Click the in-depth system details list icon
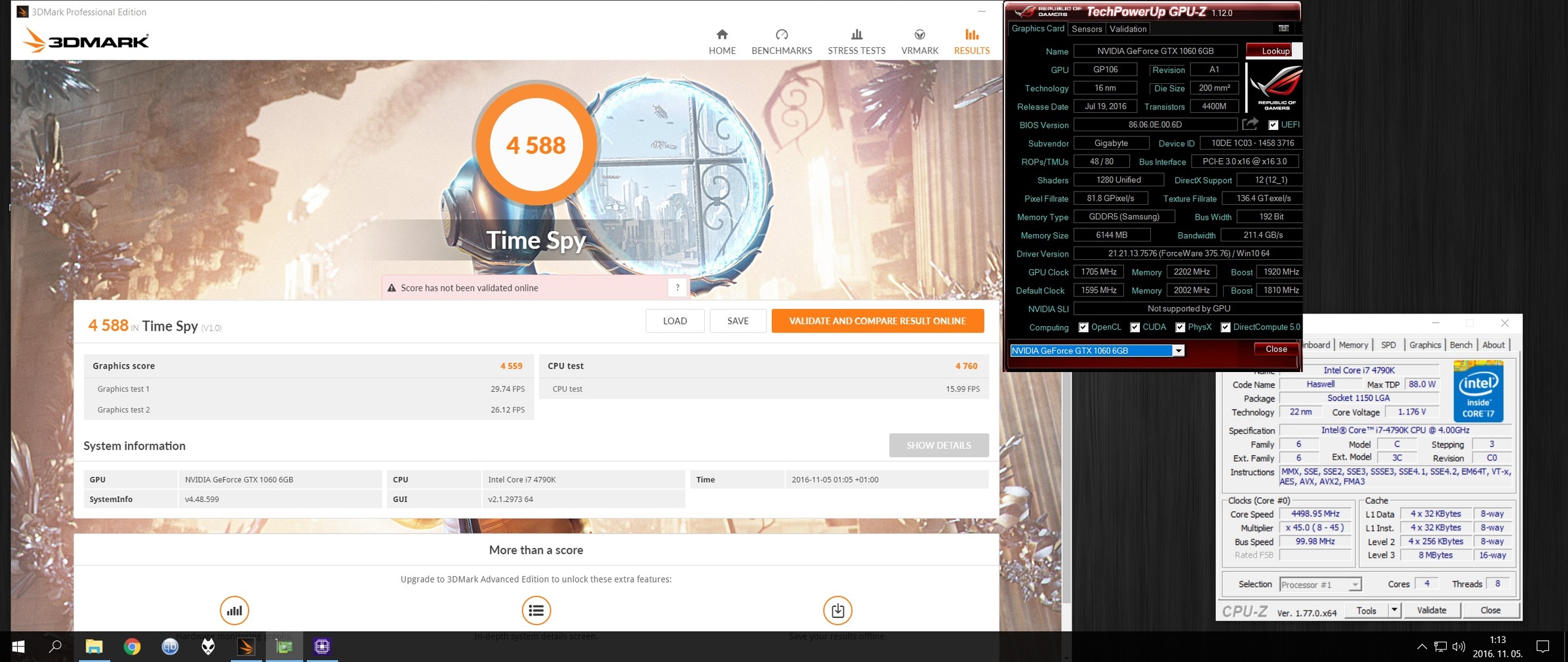Screen dimensions: 1568x662 click(x=536, y=611)
